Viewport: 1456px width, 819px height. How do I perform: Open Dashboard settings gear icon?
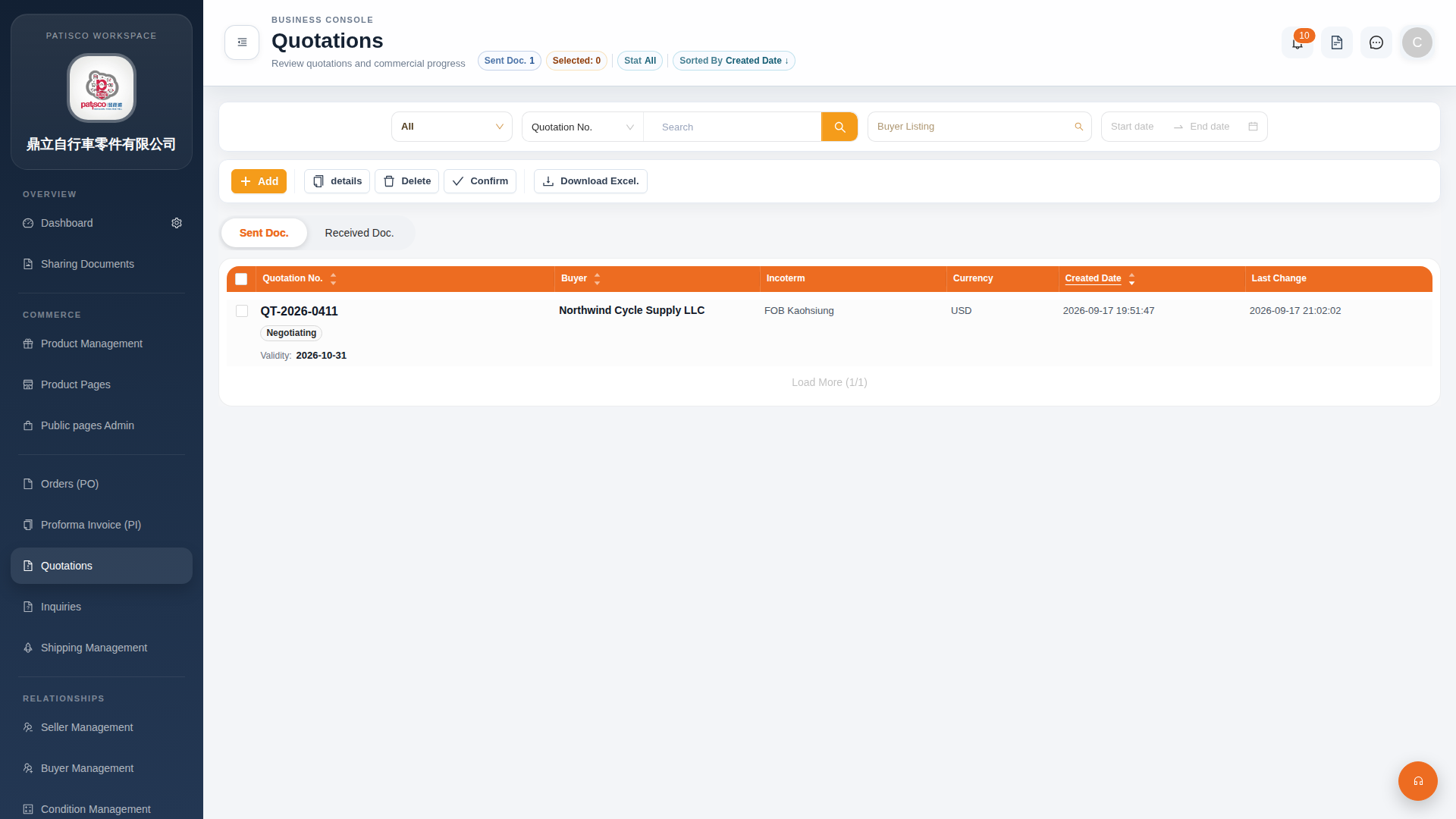tap(177, 223)
